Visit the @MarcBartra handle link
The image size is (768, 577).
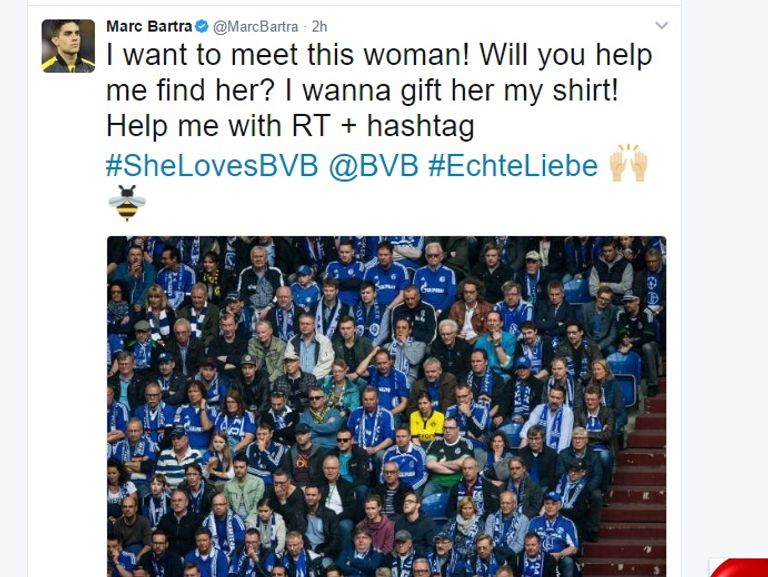[255, 26]
